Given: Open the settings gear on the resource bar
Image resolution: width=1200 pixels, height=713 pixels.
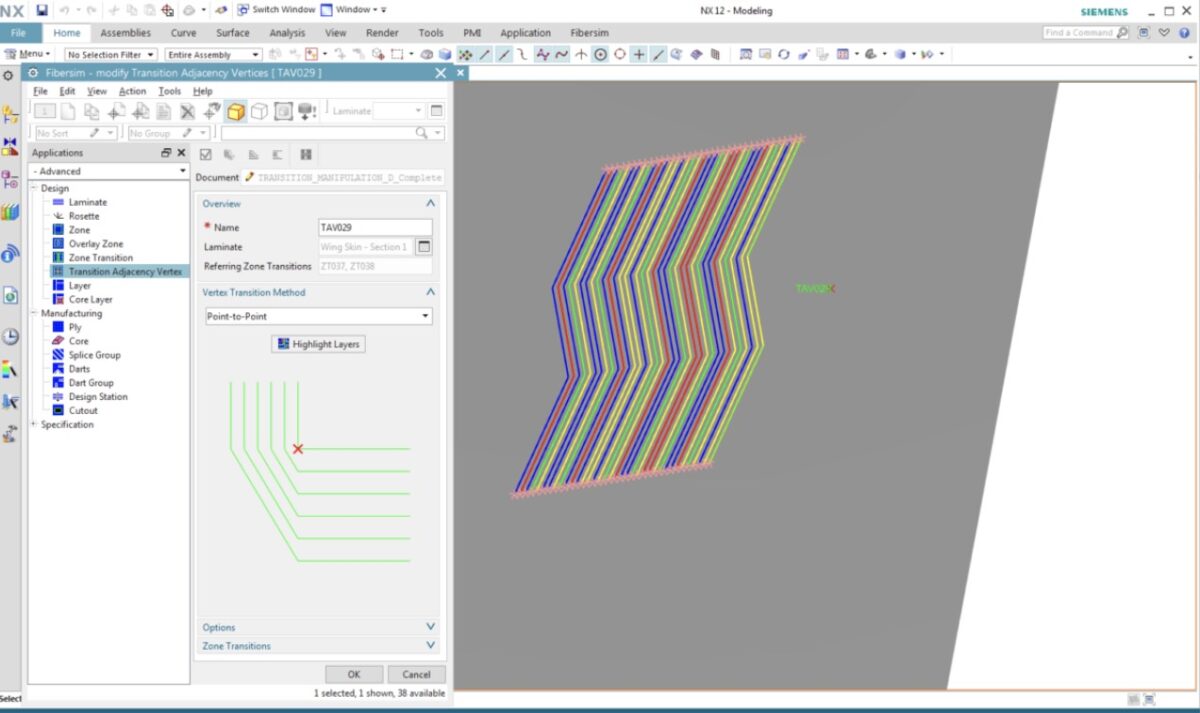Looking at the screenshot, I should [9, 75].
